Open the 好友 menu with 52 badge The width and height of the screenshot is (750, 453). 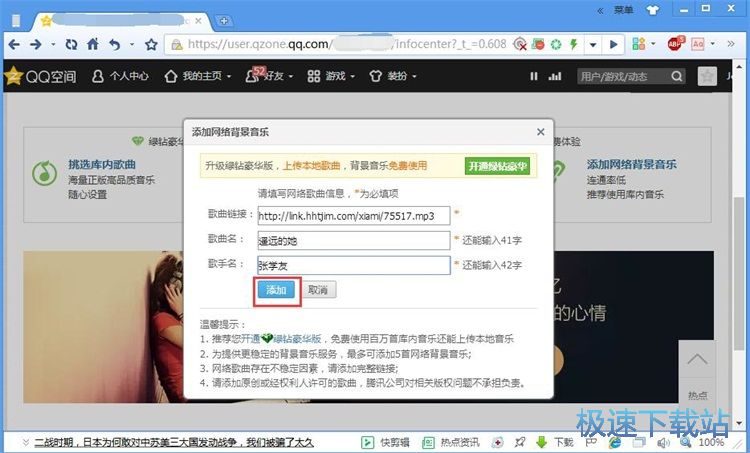tap(269, 76)
